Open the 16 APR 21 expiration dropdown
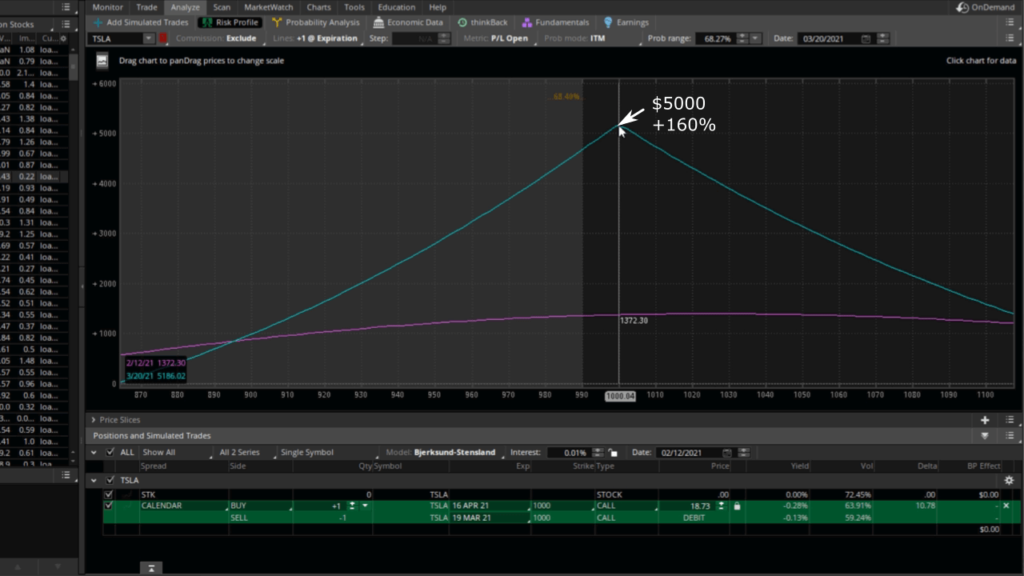The height and width of the screenshot is (576, 1024). [490, 505]
